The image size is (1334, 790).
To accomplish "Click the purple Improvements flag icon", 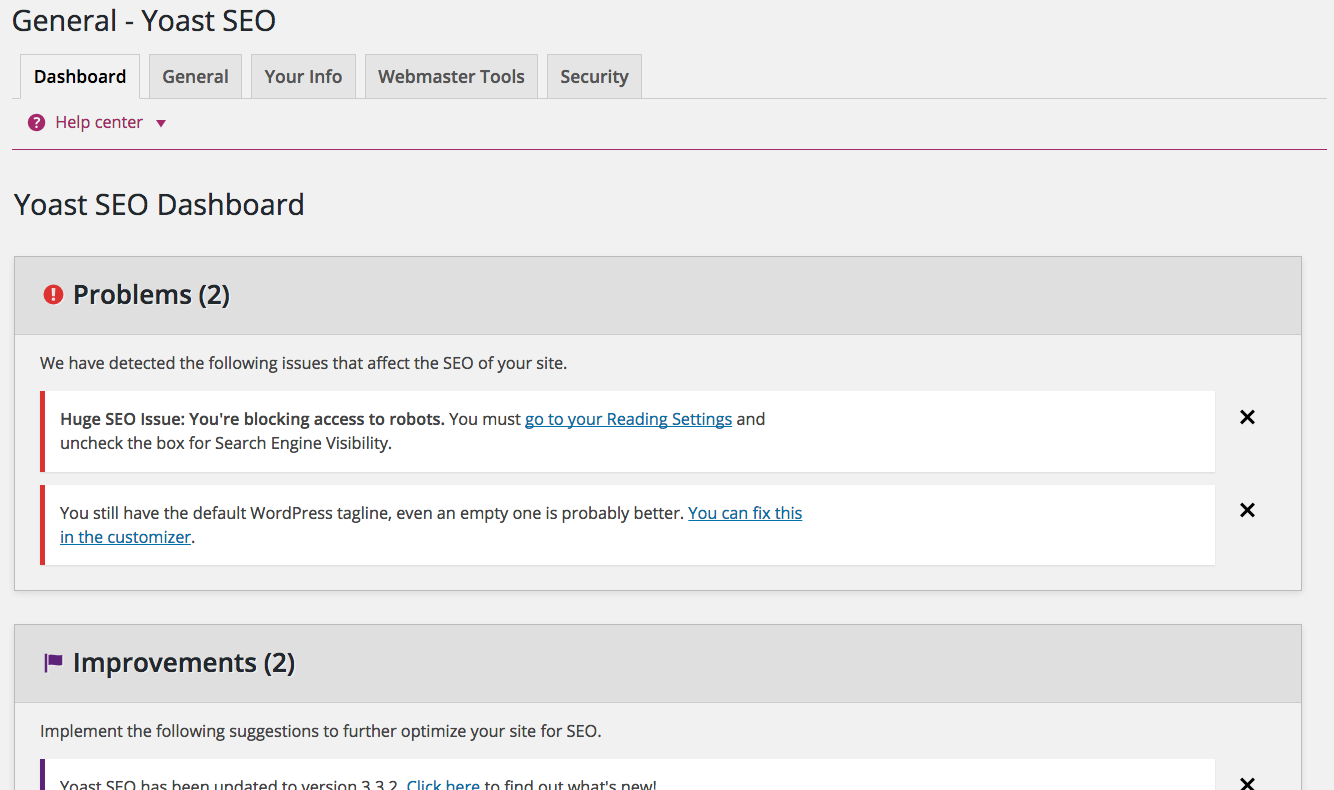I will click(x=53, y=663).
